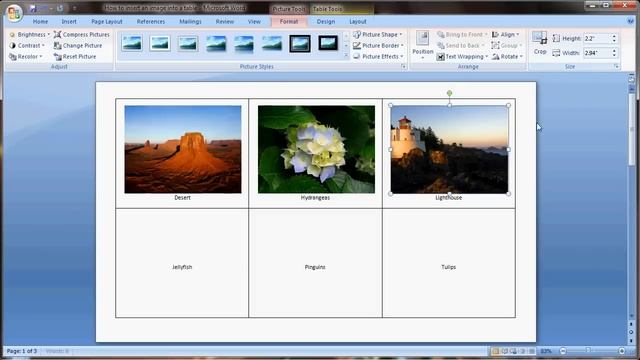640x360 pixels.
Task: Open the Picture Effects menu
Action: [x=378, y=56]
